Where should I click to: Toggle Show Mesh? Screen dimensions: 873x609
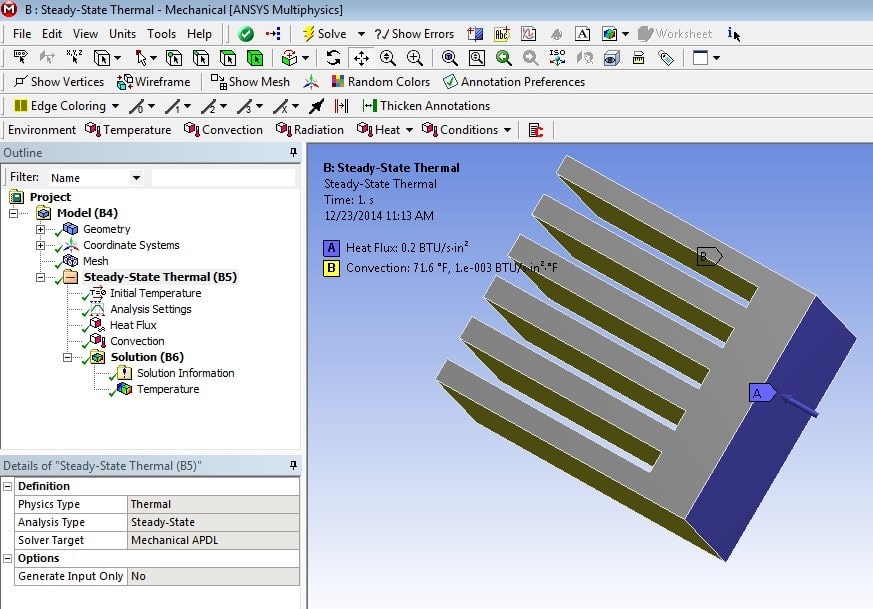click(x=250, y=82)
